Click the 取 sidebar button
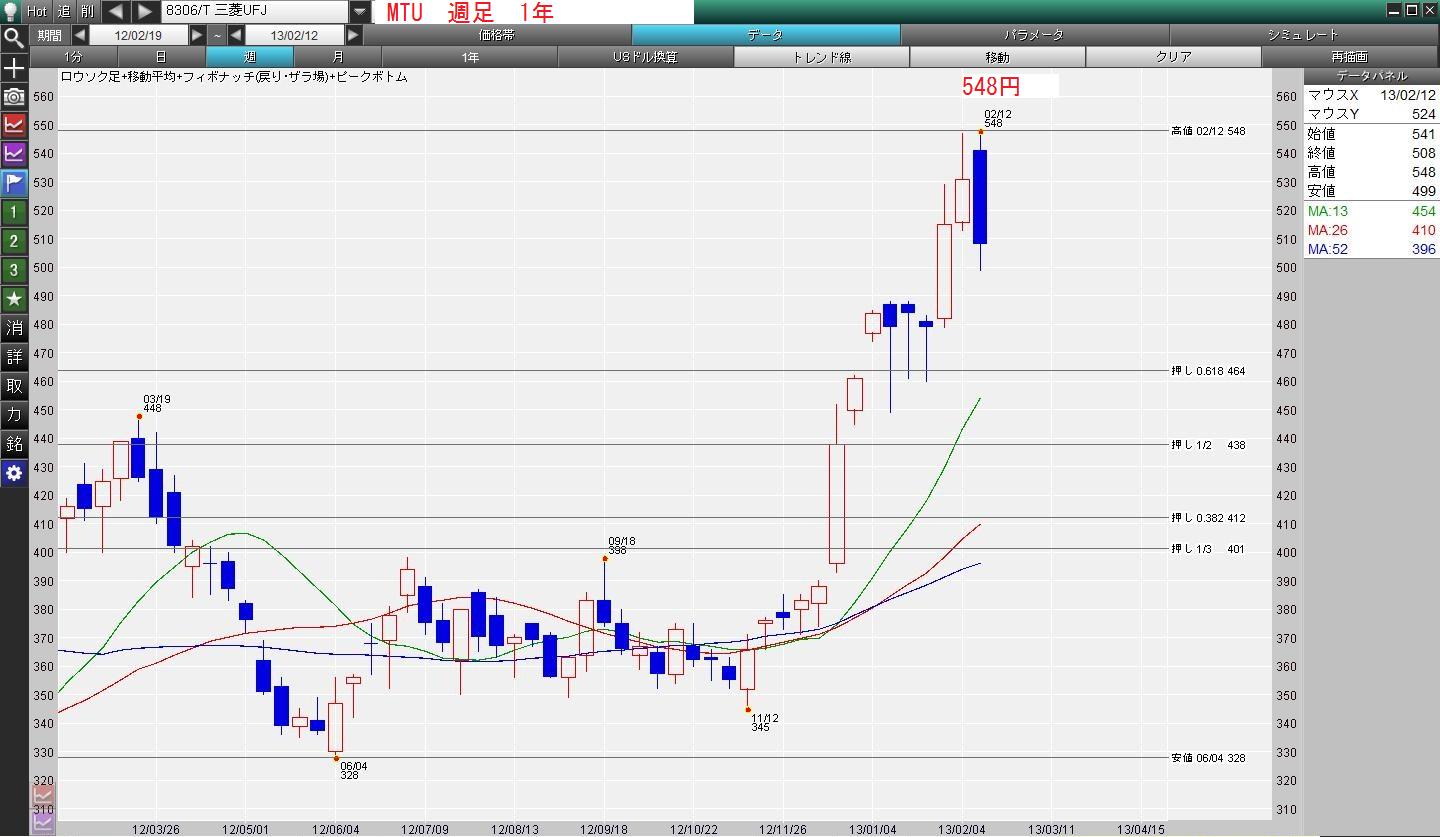 coord(14,386)
